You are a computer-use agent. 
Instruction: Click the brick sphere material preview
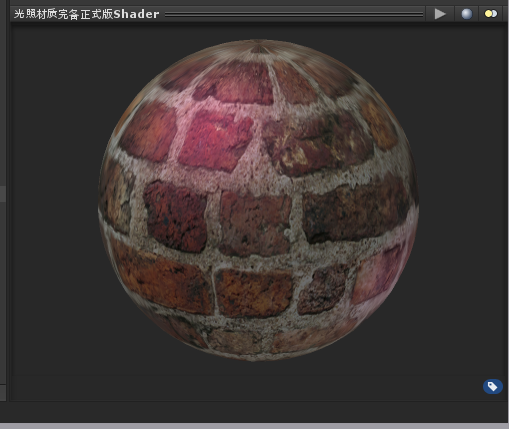(258, 200)
